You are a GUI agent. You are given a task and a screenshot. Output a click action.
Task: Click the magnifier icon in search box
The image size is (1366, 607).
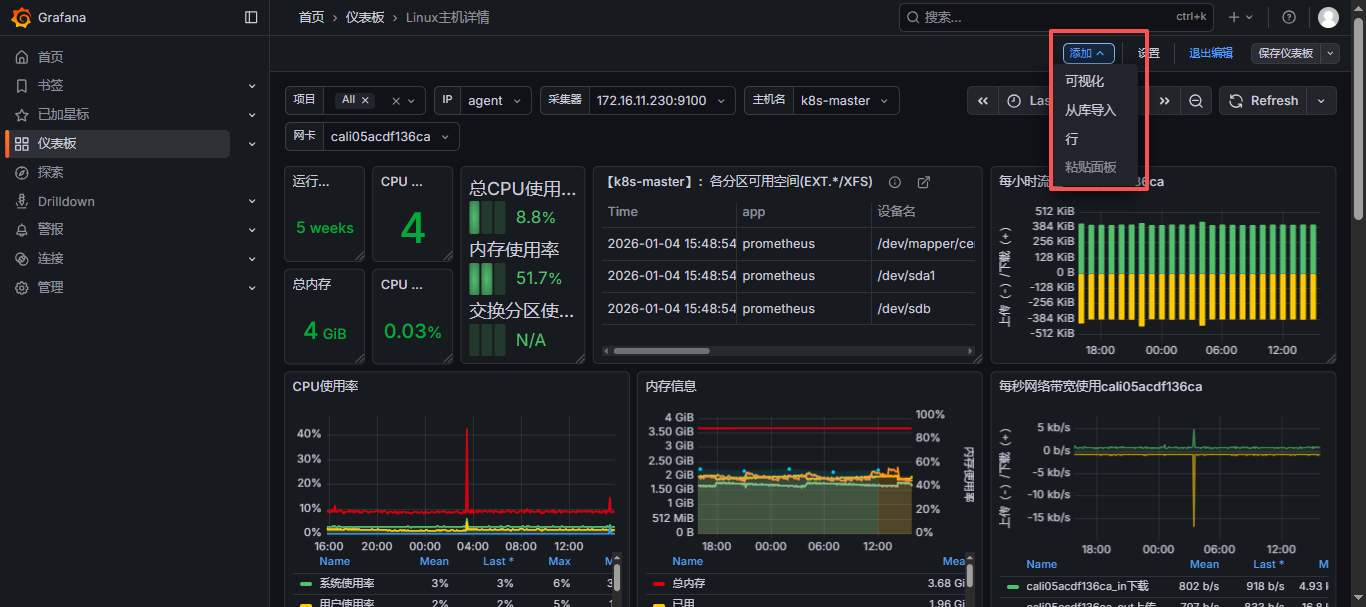[912, 17]
